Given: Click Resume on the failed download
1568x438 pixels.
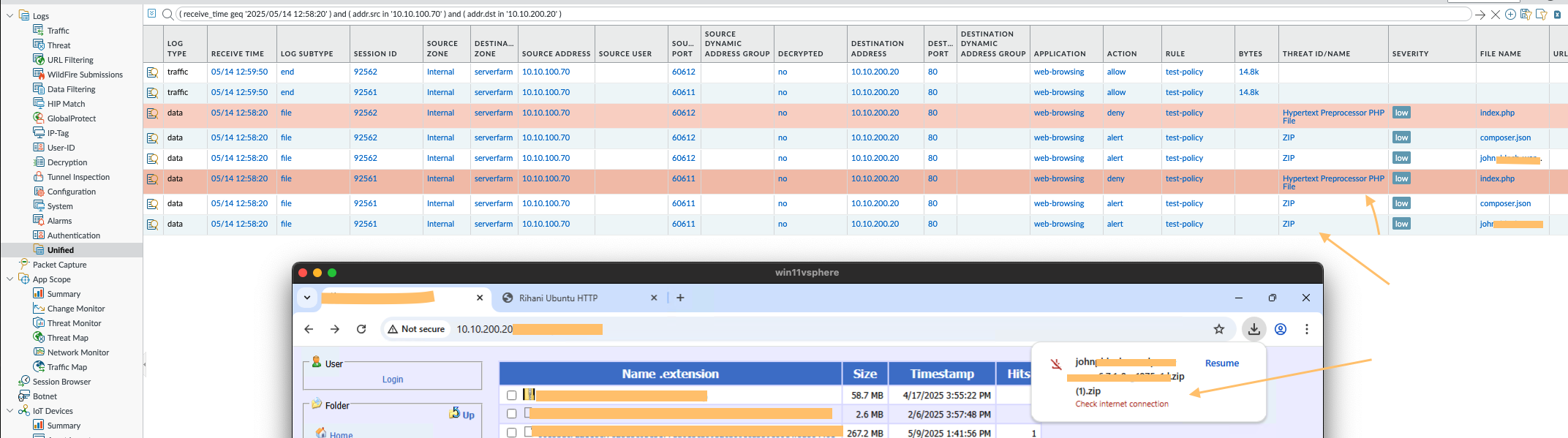Looking at the screenshot, I should tap(1221, 363).
